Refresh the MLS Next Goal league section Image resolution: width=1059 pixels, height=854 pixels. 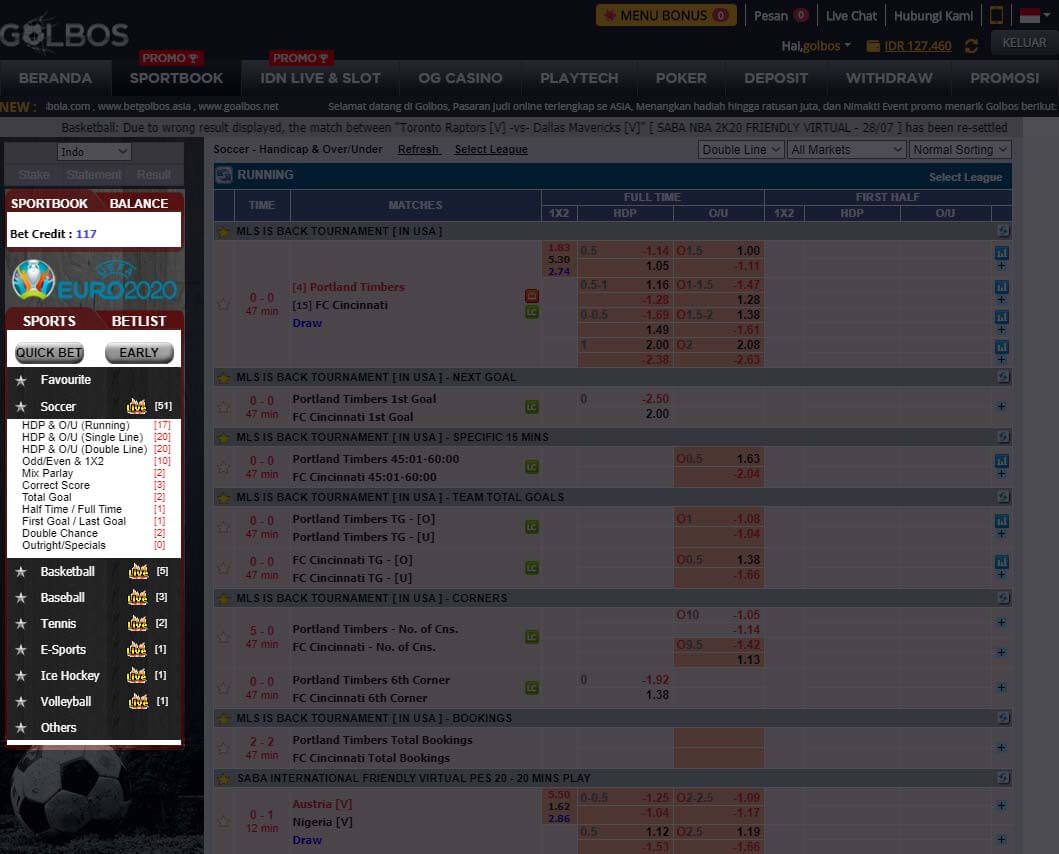click(1003, 377)
